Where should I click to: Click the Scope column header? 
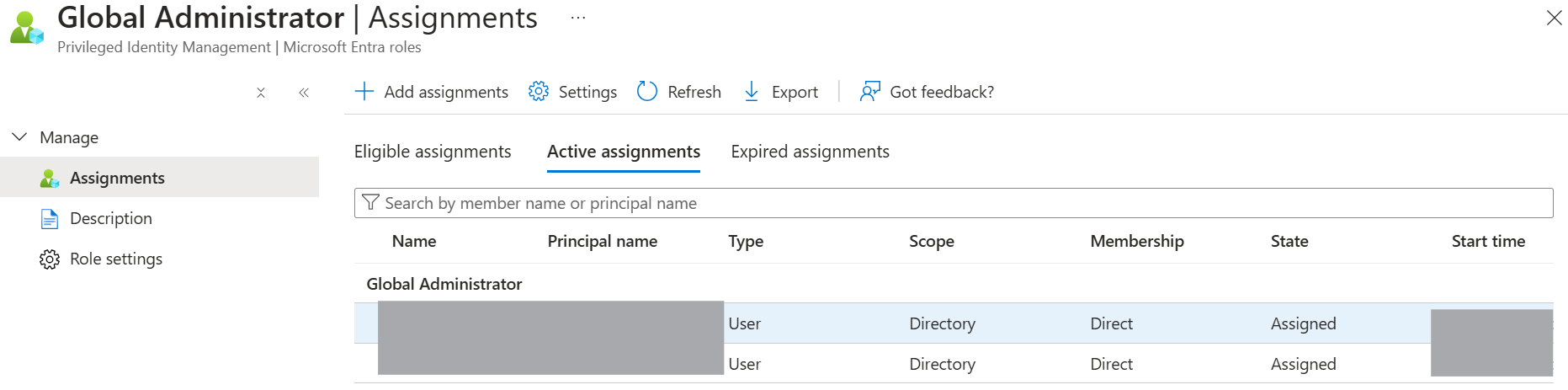(x=932, y=241)
